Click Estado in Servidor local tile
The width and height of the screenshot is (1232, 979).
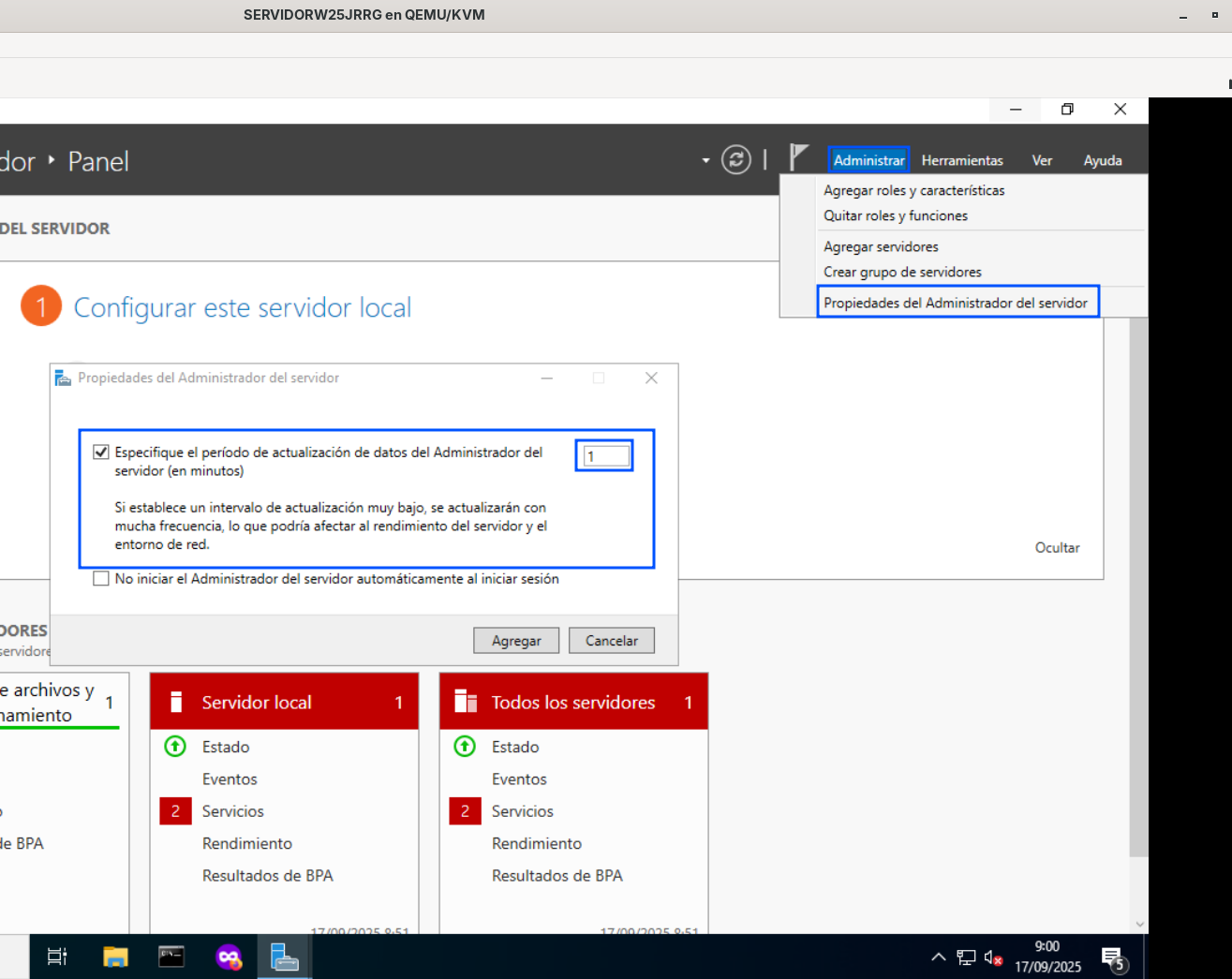(x=226, y=747)
